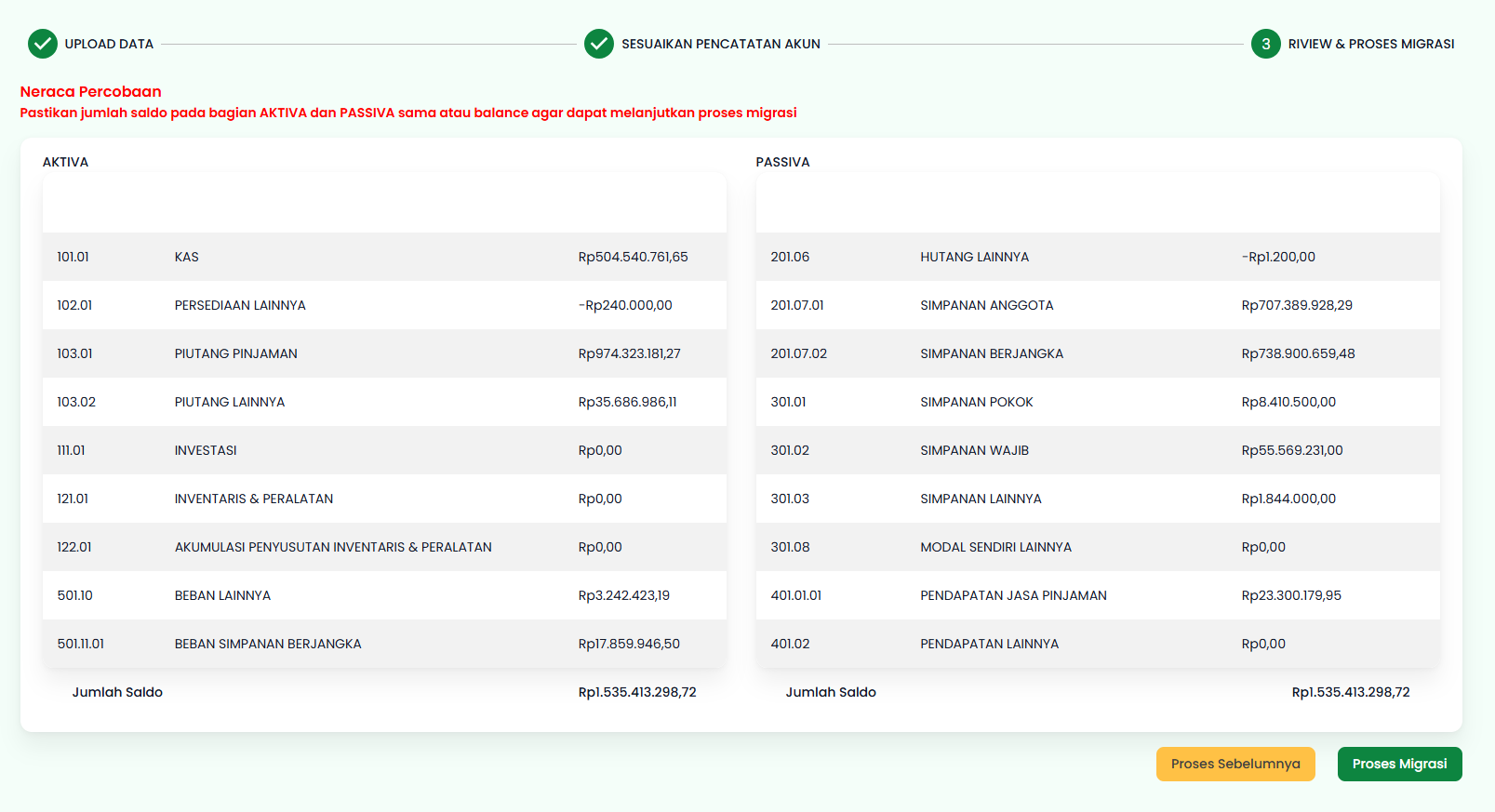The height and width of the screenshot is (812, 1495).
Task: Click the PASSIVA section heading
Action: (782, 162)
